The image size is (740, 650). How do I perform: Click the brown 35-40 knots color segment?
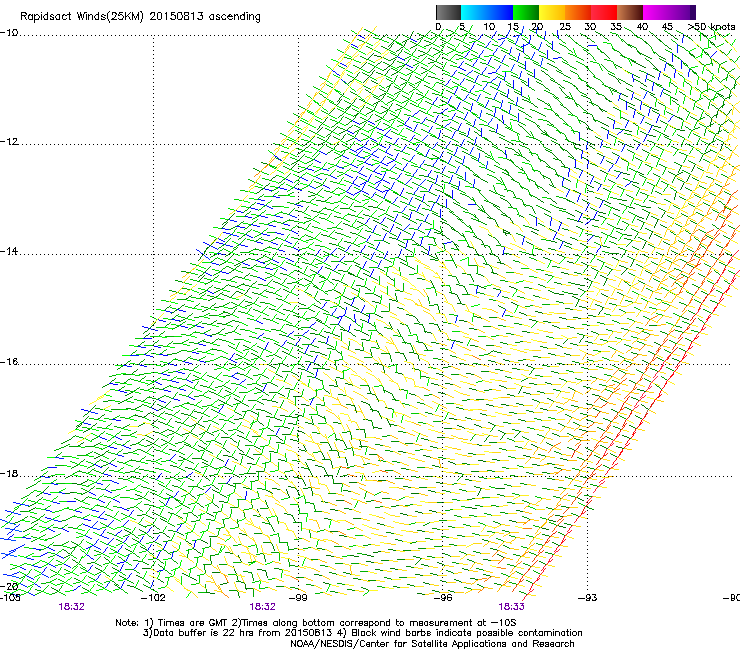630,12
